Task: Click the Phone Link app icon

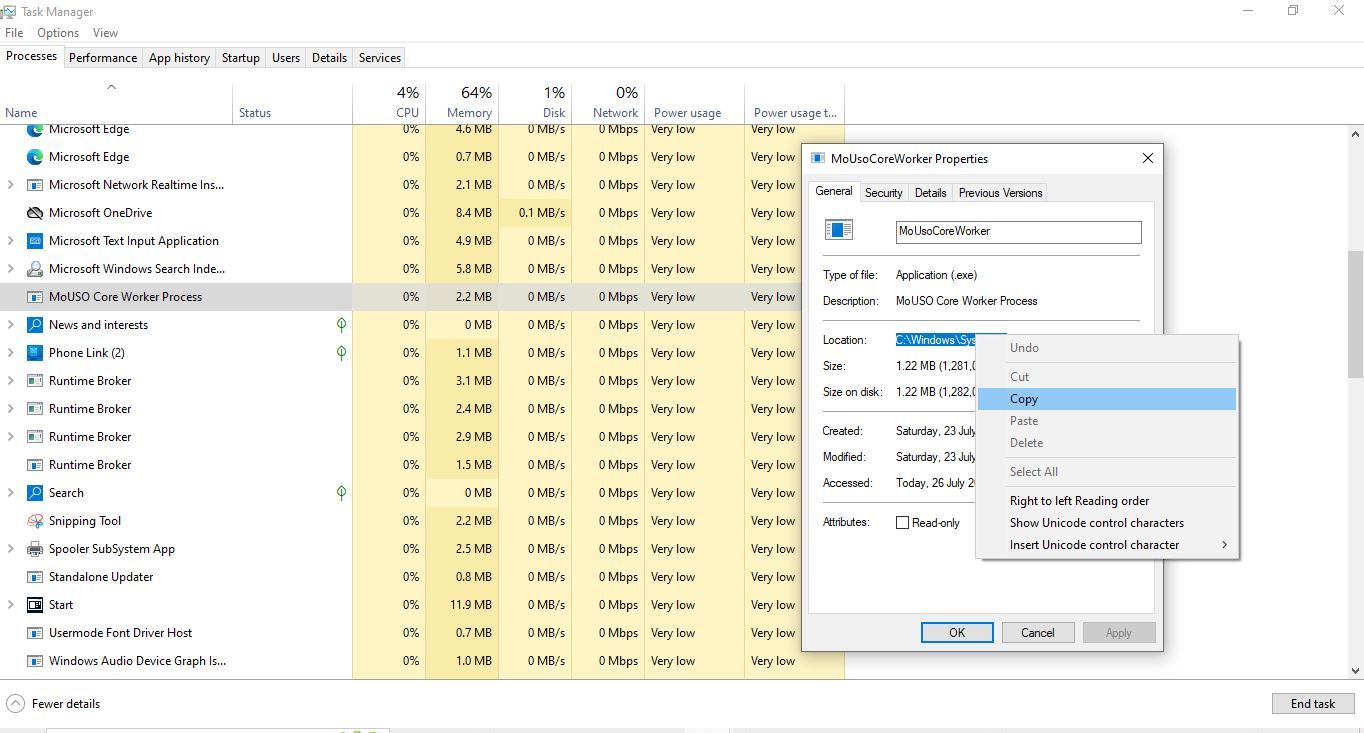Action: click(x=35, y=353)
